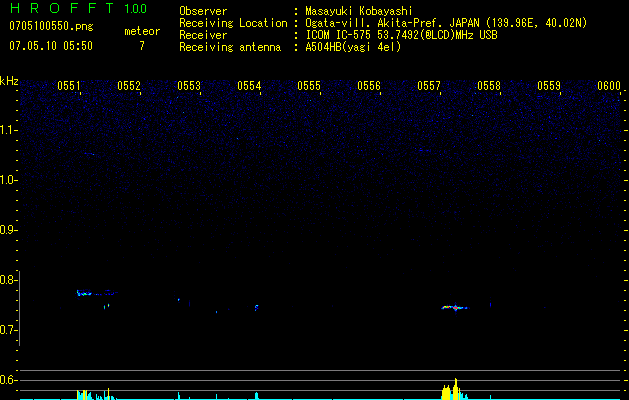
Task: Click the 1.1 kHz axis label
Action: pos(8,130)
